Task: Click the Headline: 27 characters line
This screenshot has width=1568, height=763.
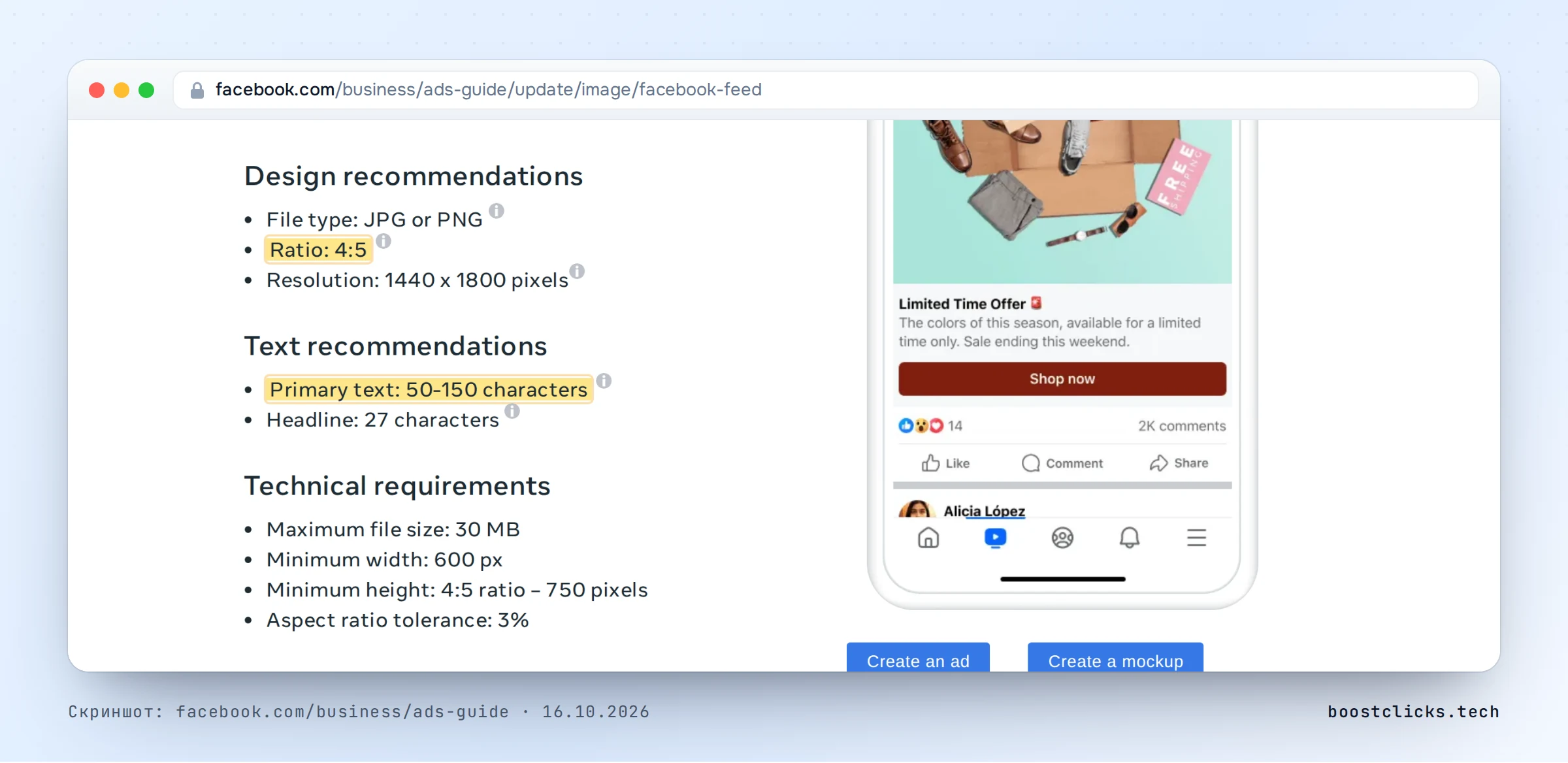Action: [383, 420]
